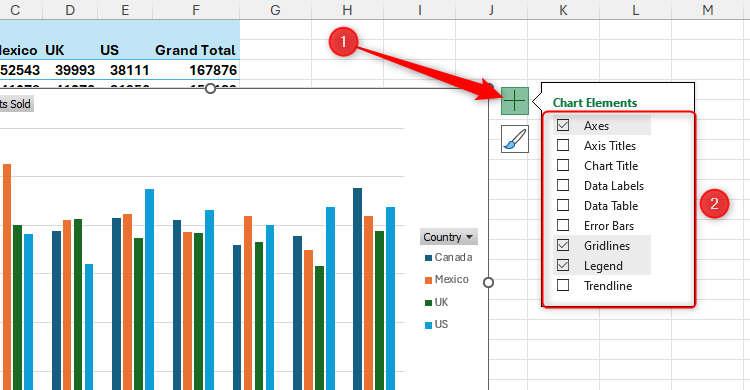750x390 pixels.
Task: Enable the Data Labels checkbox
Action: (x=563, y=185)
